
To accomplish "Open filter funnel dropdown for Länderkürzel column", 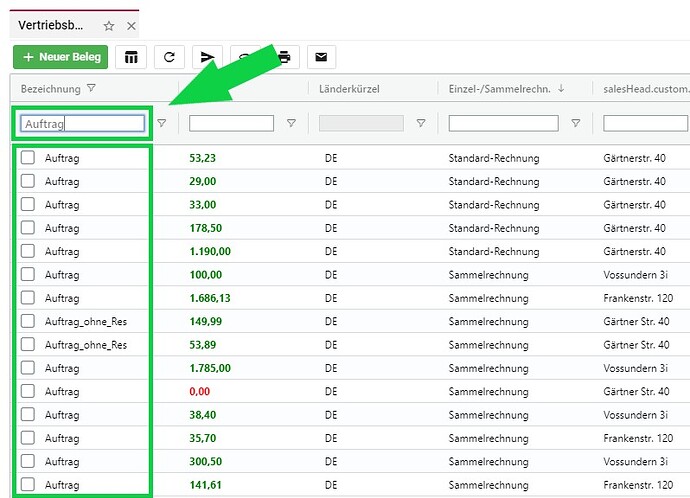I will [x=420, y=123].
